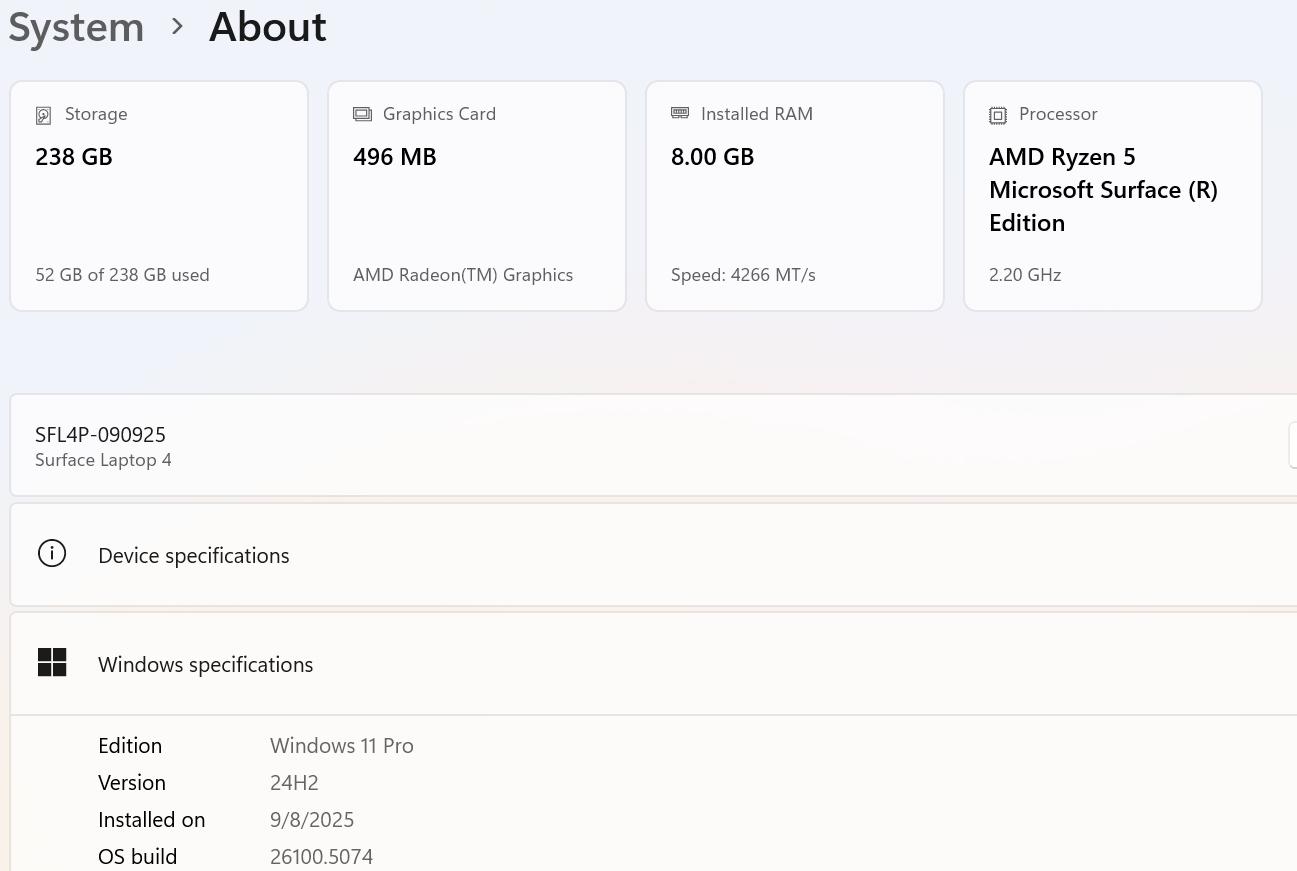Click the 'Graphics Card' card title
The width and height of the screenshot is (1297, 871).
(439, 114)
